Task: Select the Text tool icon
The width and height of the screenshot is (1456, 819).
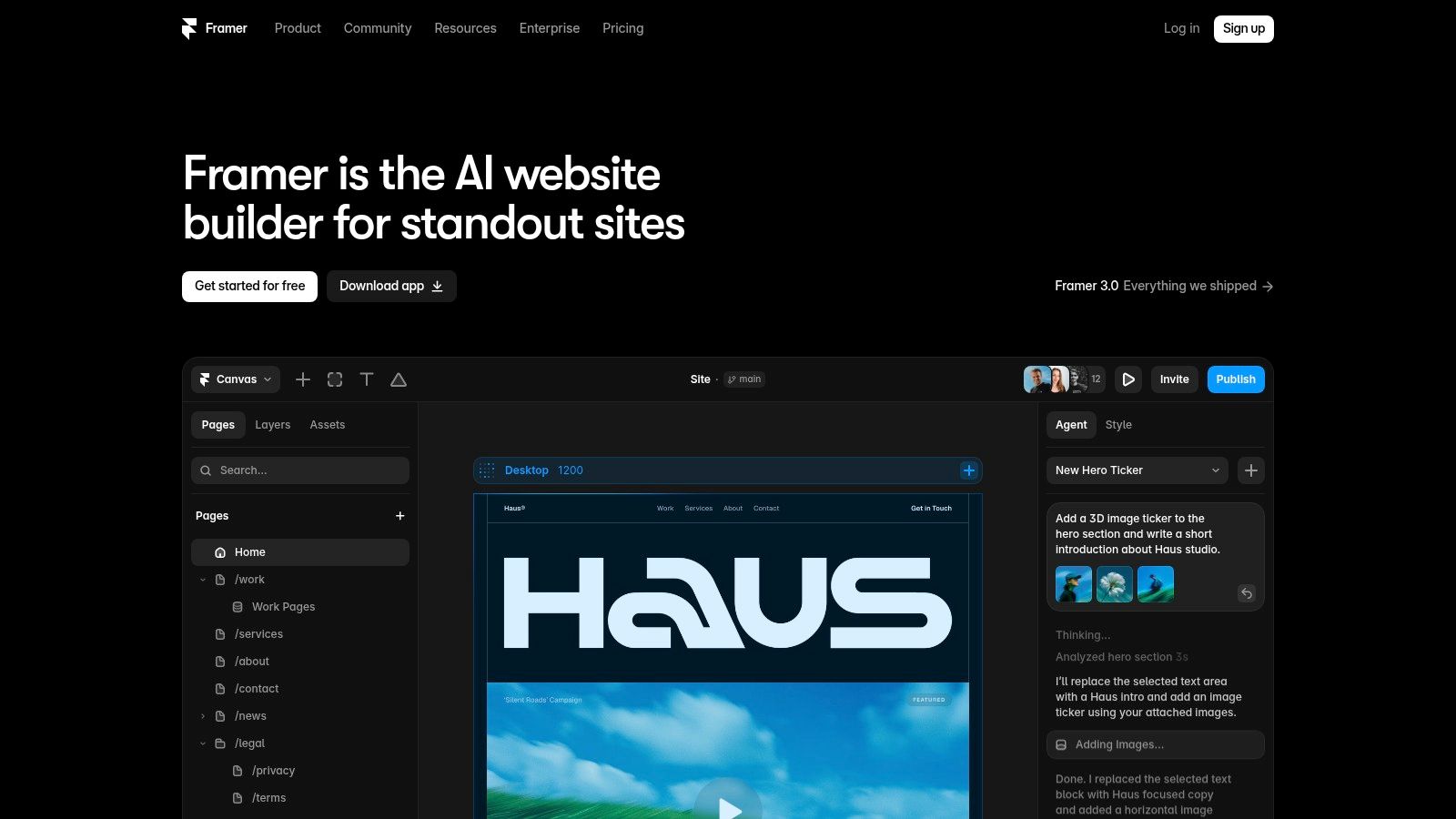Action: point(367,379)
